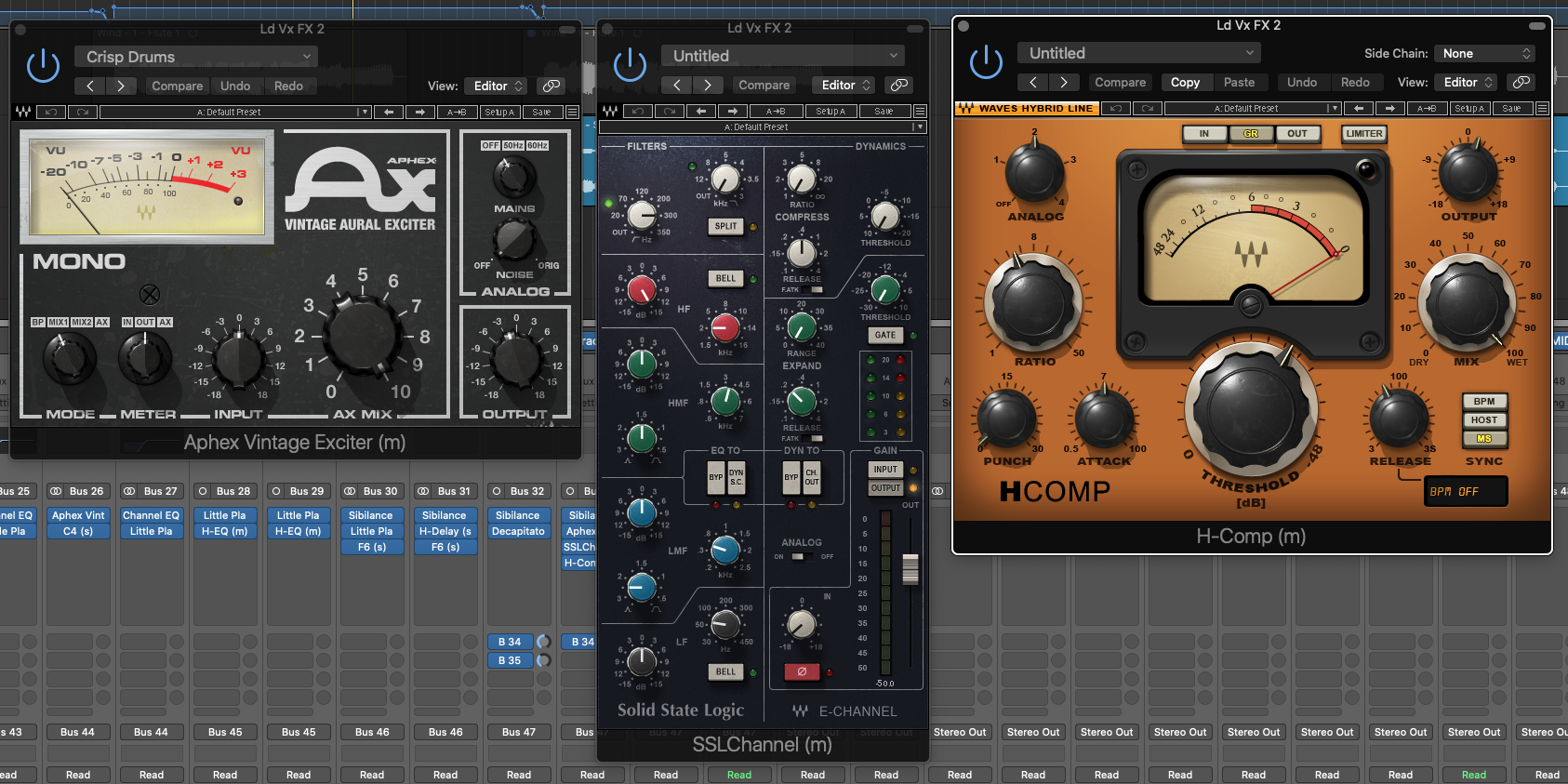
Task: Open Editor view dropdown in SSLChannel window
Action: pos(844,85)
